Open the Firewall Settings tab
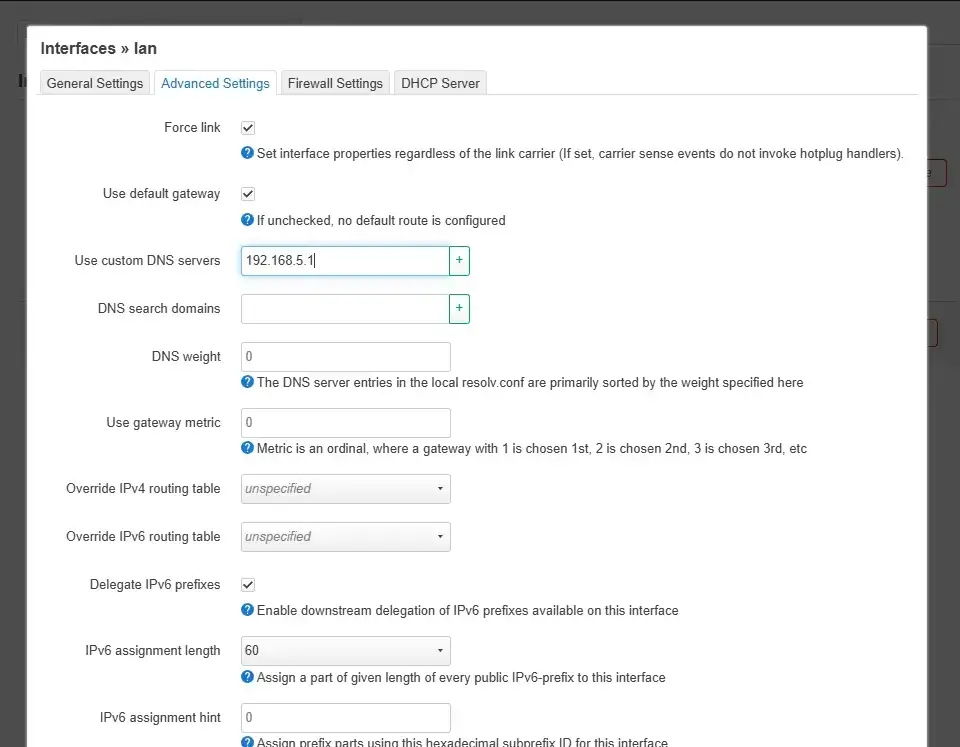This screenshot has height=747, width=960. (x=335, y=83)
